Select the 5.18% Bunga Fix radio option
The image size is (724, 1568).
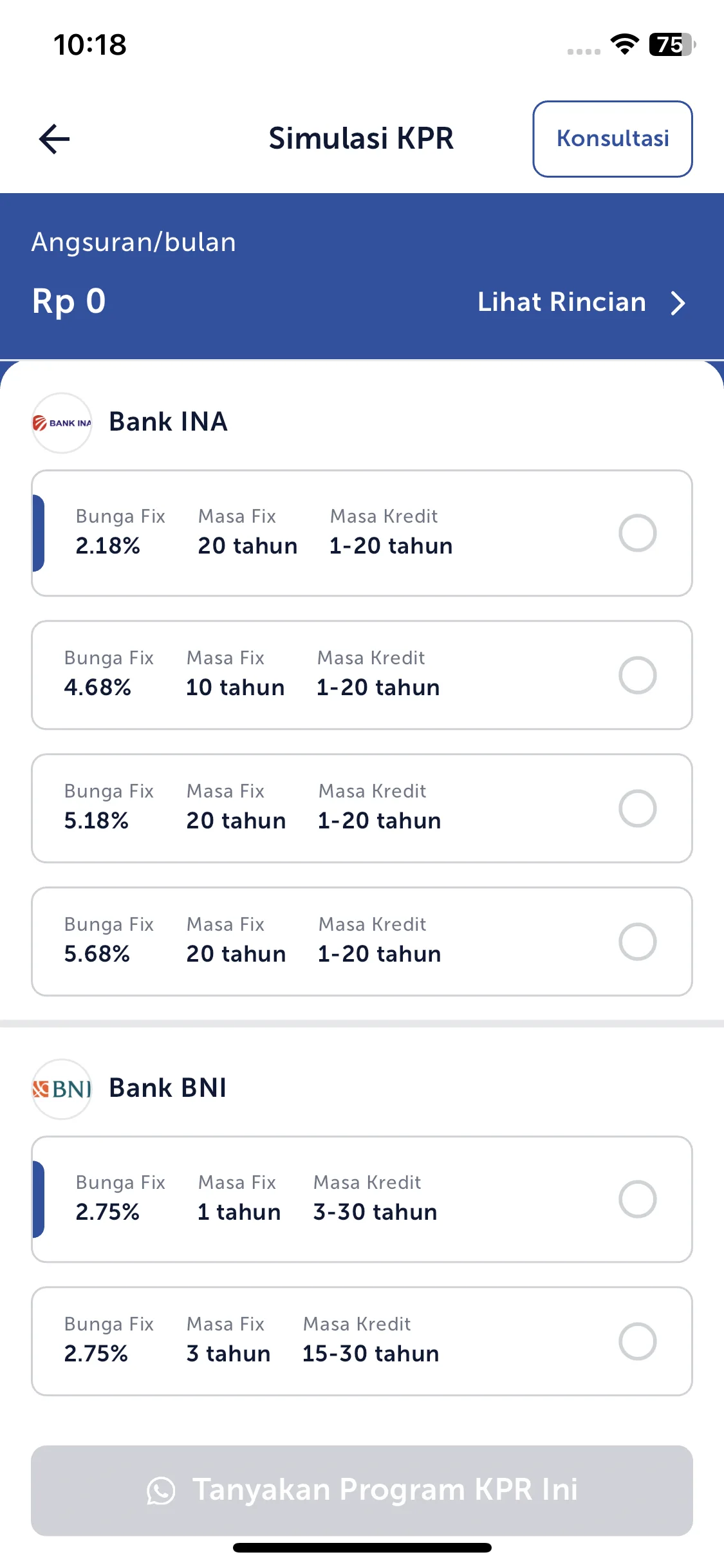(x=638, y=808)
